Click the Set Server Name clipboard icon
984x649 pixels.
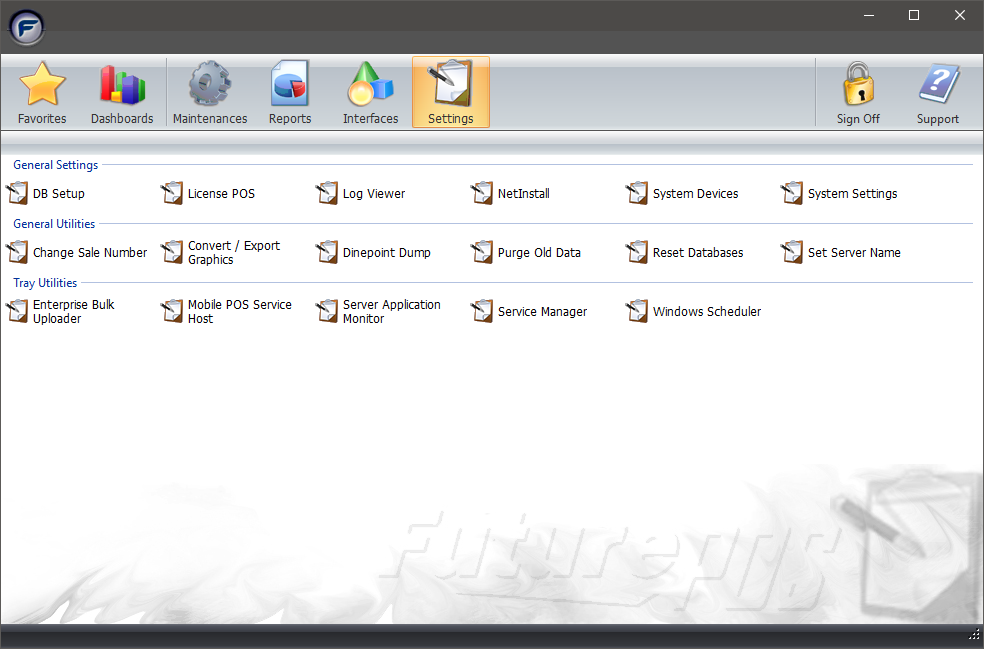[x=792, y=252]
